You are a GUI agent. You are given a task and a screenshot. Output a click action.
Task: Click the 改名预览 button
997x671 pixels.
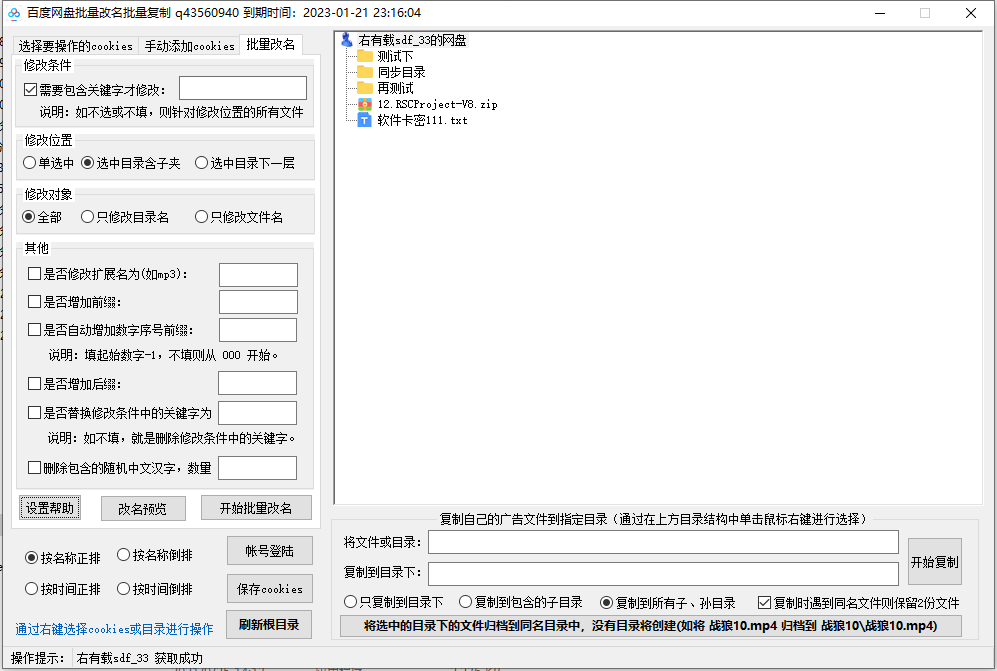(x=143, y=508)
